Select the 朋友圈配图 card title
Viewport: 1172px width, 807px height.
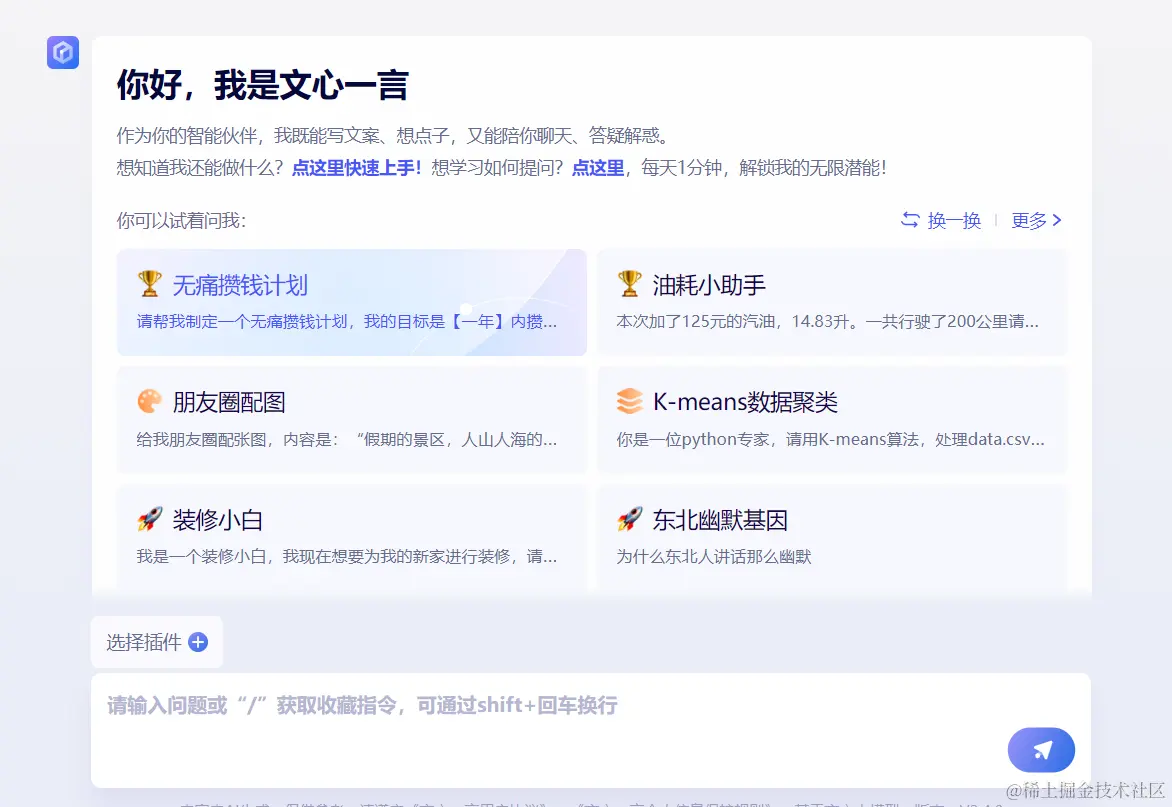(229, 402)
